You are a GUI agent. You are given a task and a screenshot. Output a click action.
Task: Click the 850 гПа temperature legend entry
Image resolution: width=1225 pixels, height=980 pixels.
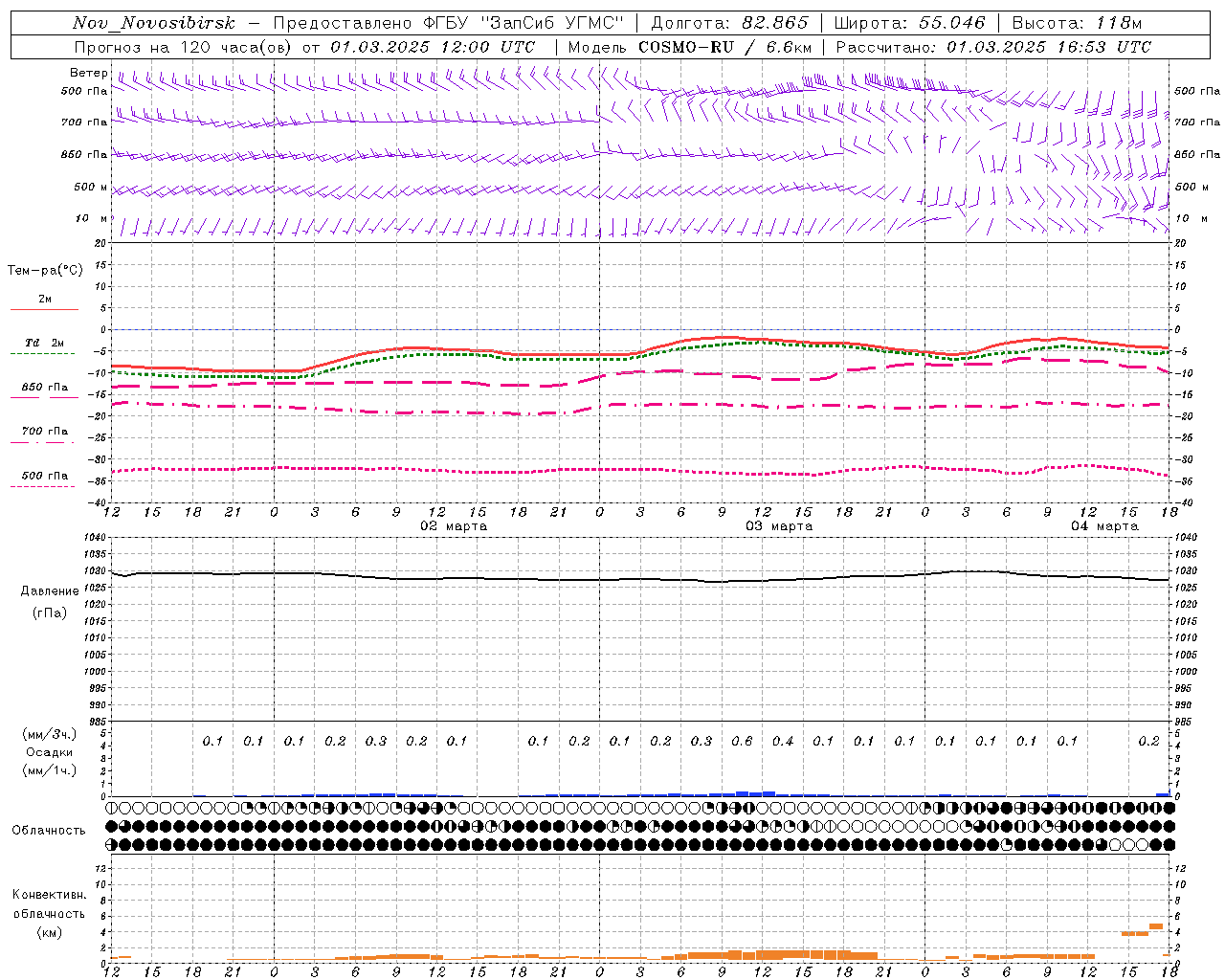[x=45, y=388]
